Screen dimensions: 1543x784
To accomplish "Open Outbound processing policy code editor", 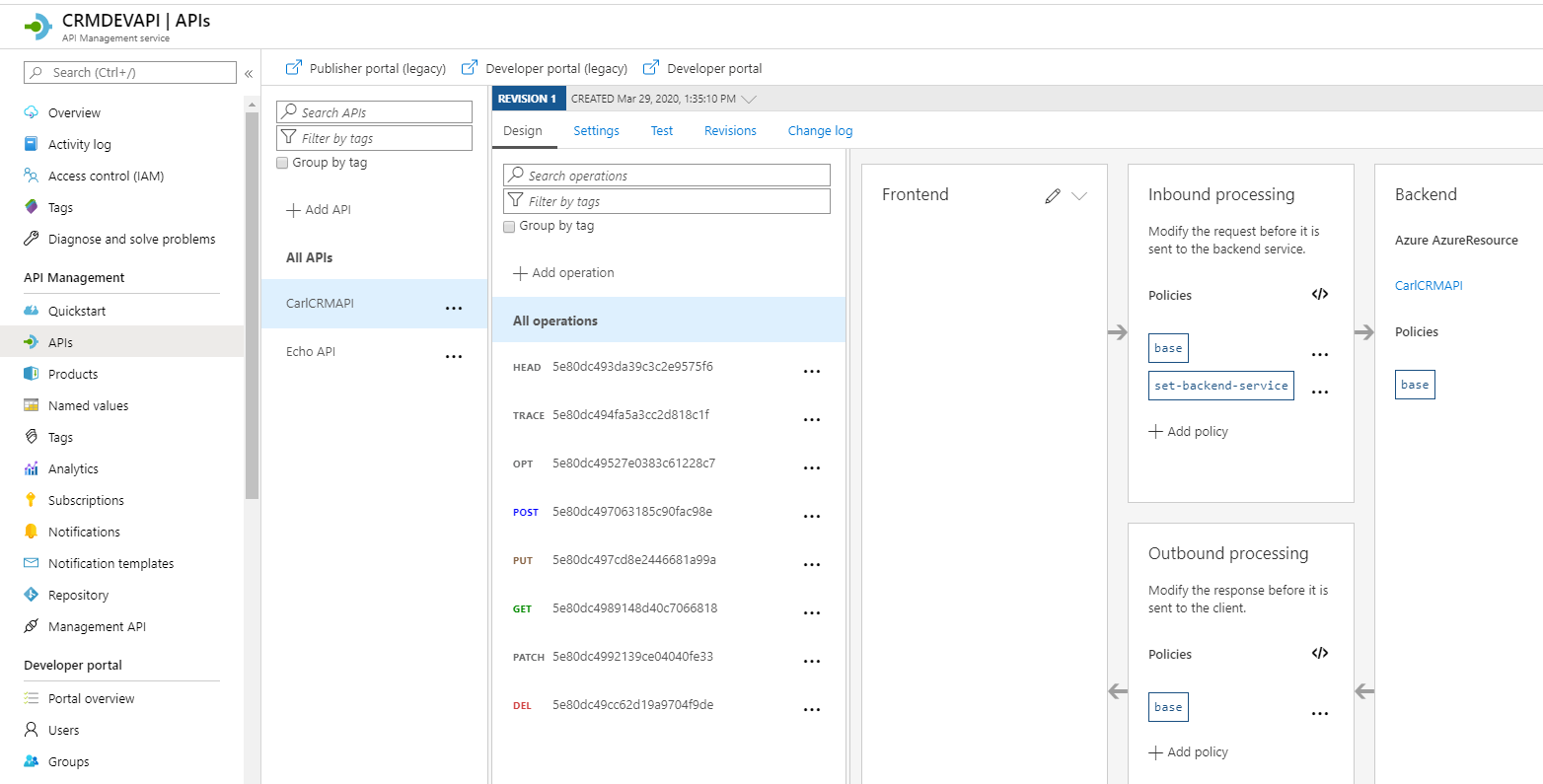I will [x=1320, y=653].
